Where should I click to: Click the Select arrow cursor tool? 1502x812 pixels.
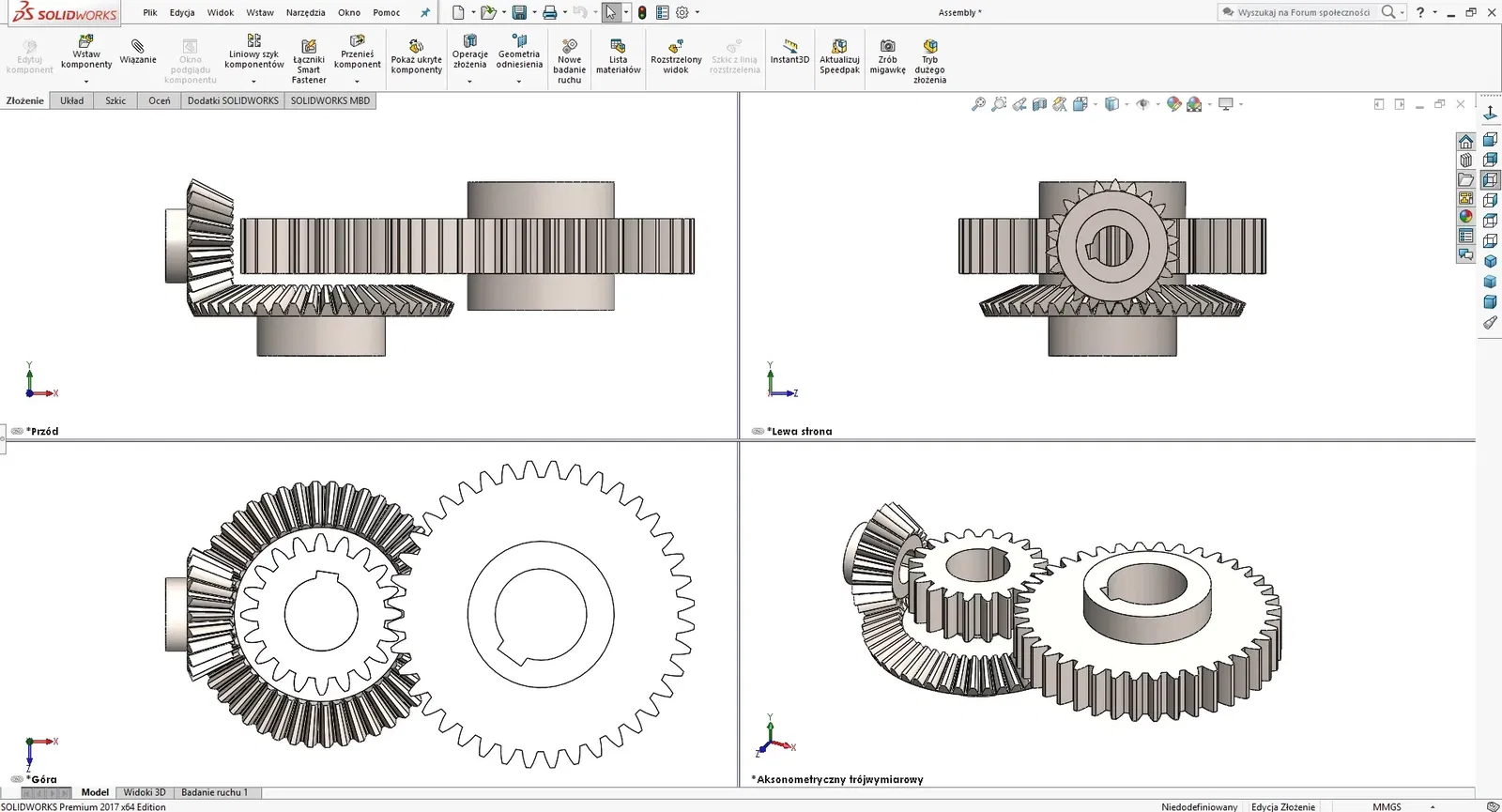click(x=611, y=12)
